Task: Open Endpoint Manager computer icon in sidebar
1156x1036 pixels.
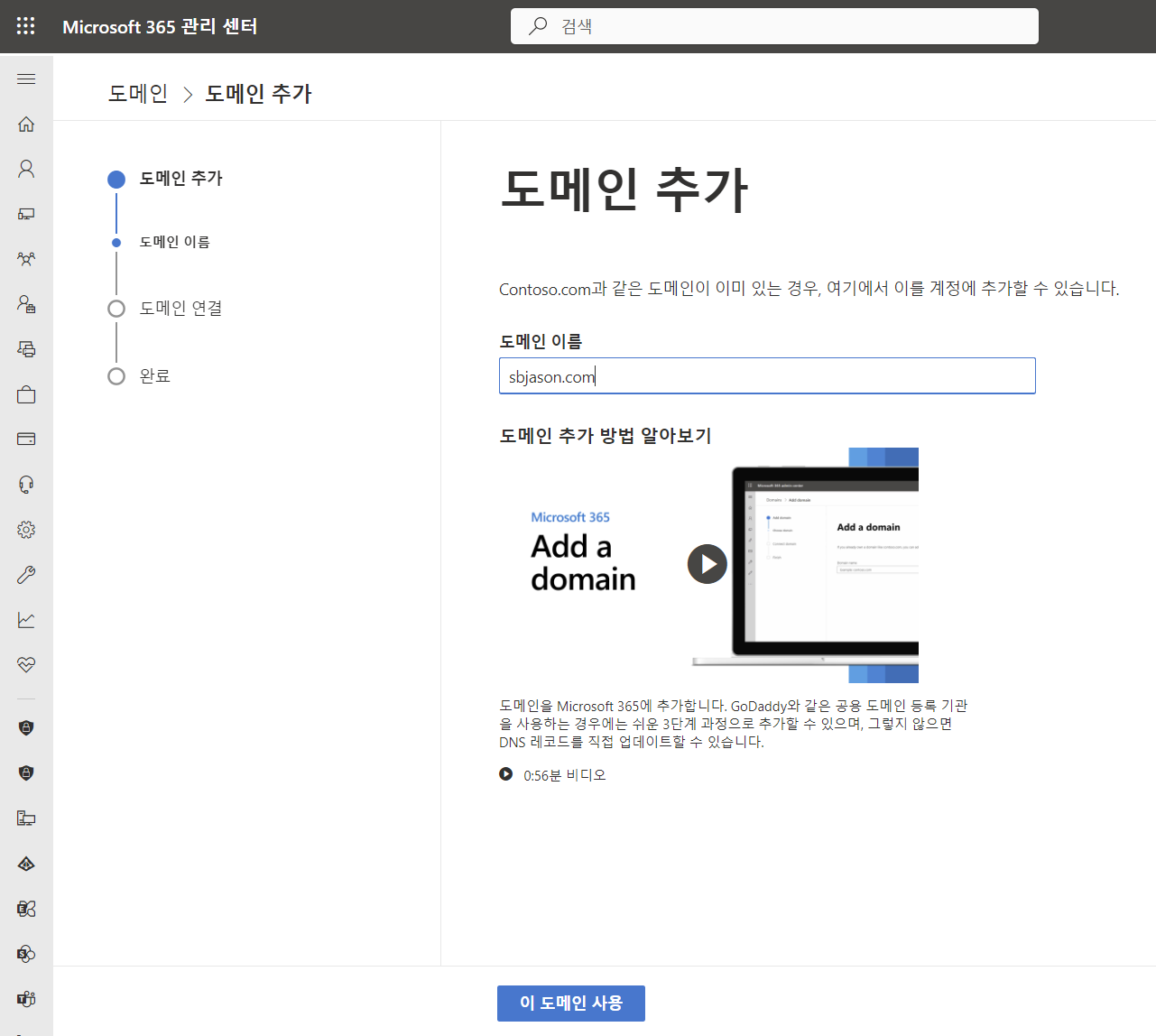Action: 26,819
